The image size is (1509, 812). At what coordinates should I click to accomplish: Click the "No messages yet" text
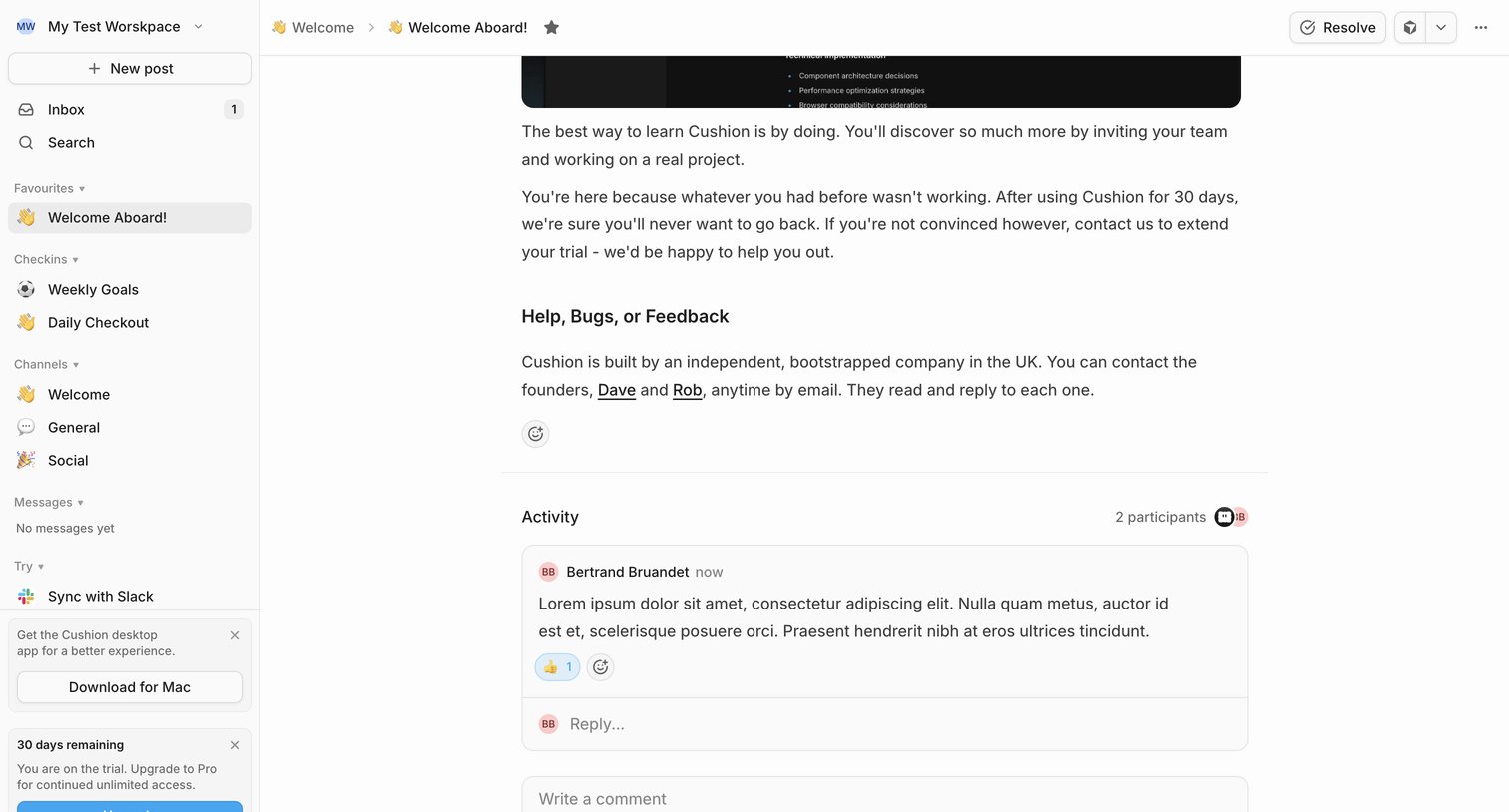point(65,529)
